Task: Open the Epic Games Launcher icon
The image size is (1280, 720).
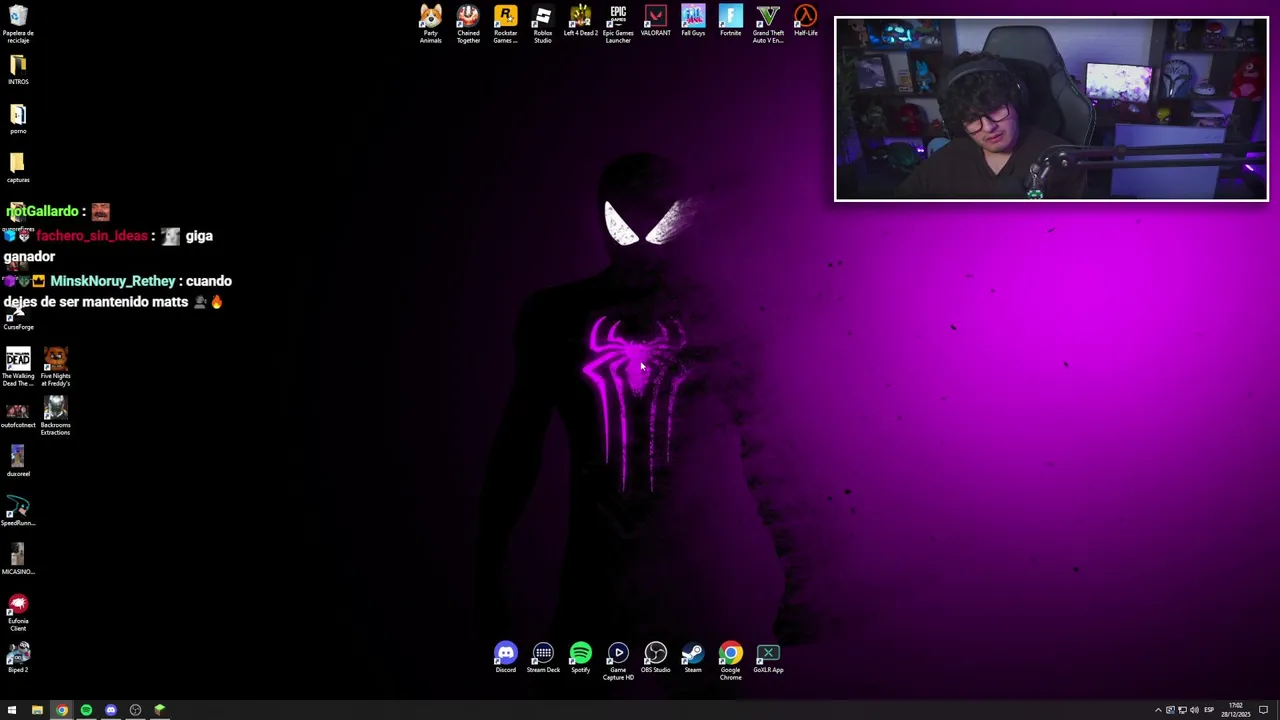Action: [x=618, y=24]
